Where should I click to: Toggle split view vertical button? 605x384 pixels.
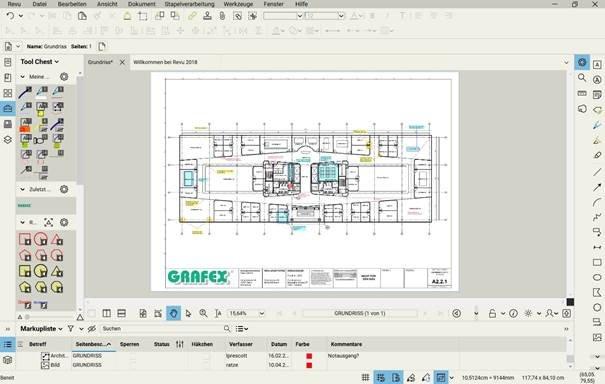click(106, 313)
